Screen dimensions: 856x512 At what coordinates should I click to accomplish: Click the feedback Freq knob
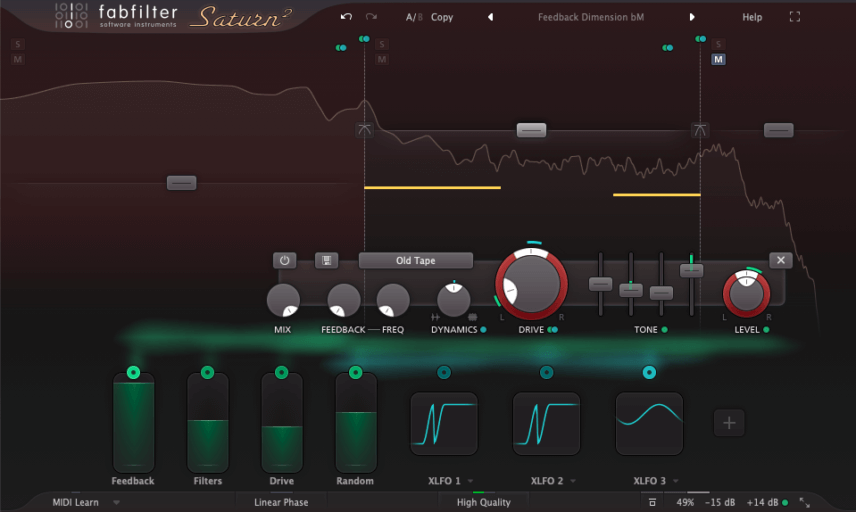393,300
